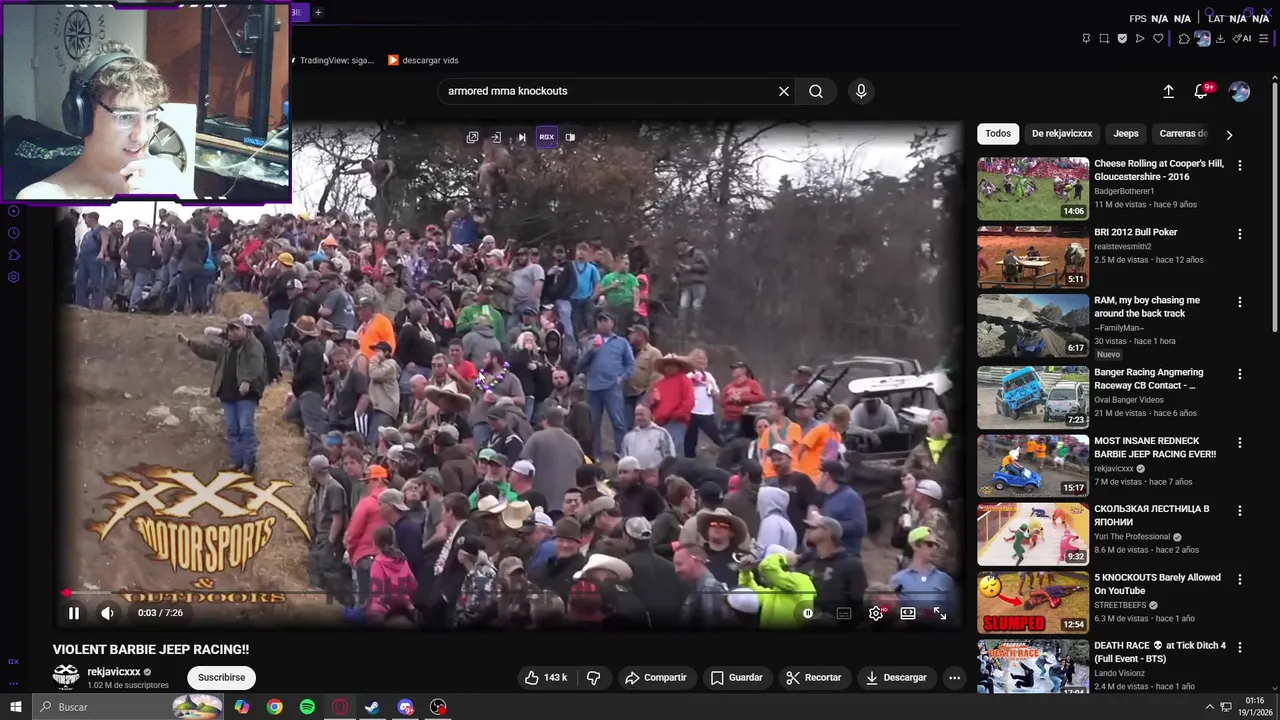This screenshot has width=1280, height=720.
Task: Open Banger Racing Angmering title link
Action: coord(1148,379)
